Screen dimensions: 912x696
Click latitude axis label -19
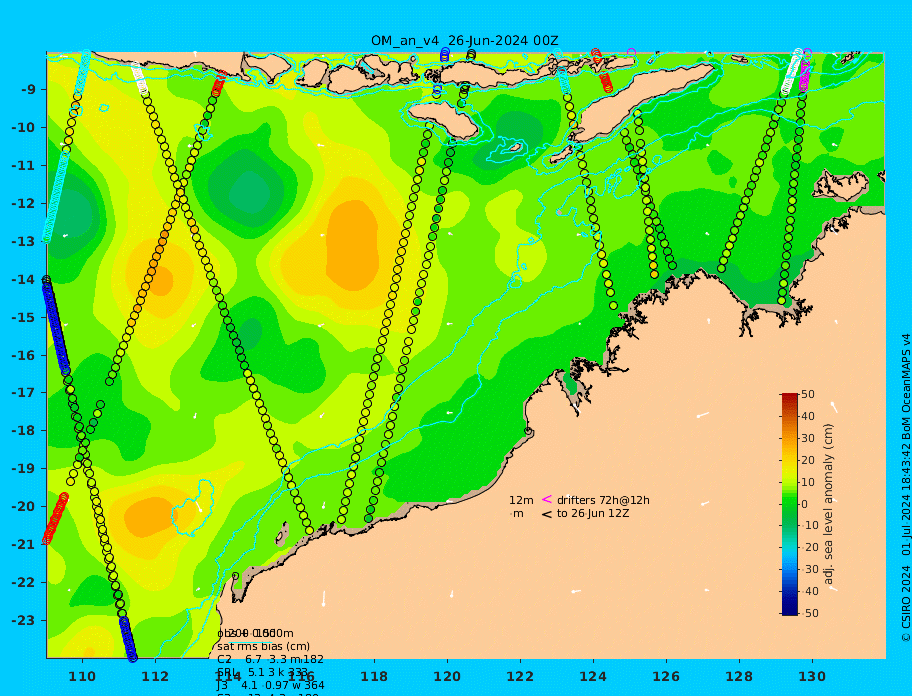pos(23,469)
